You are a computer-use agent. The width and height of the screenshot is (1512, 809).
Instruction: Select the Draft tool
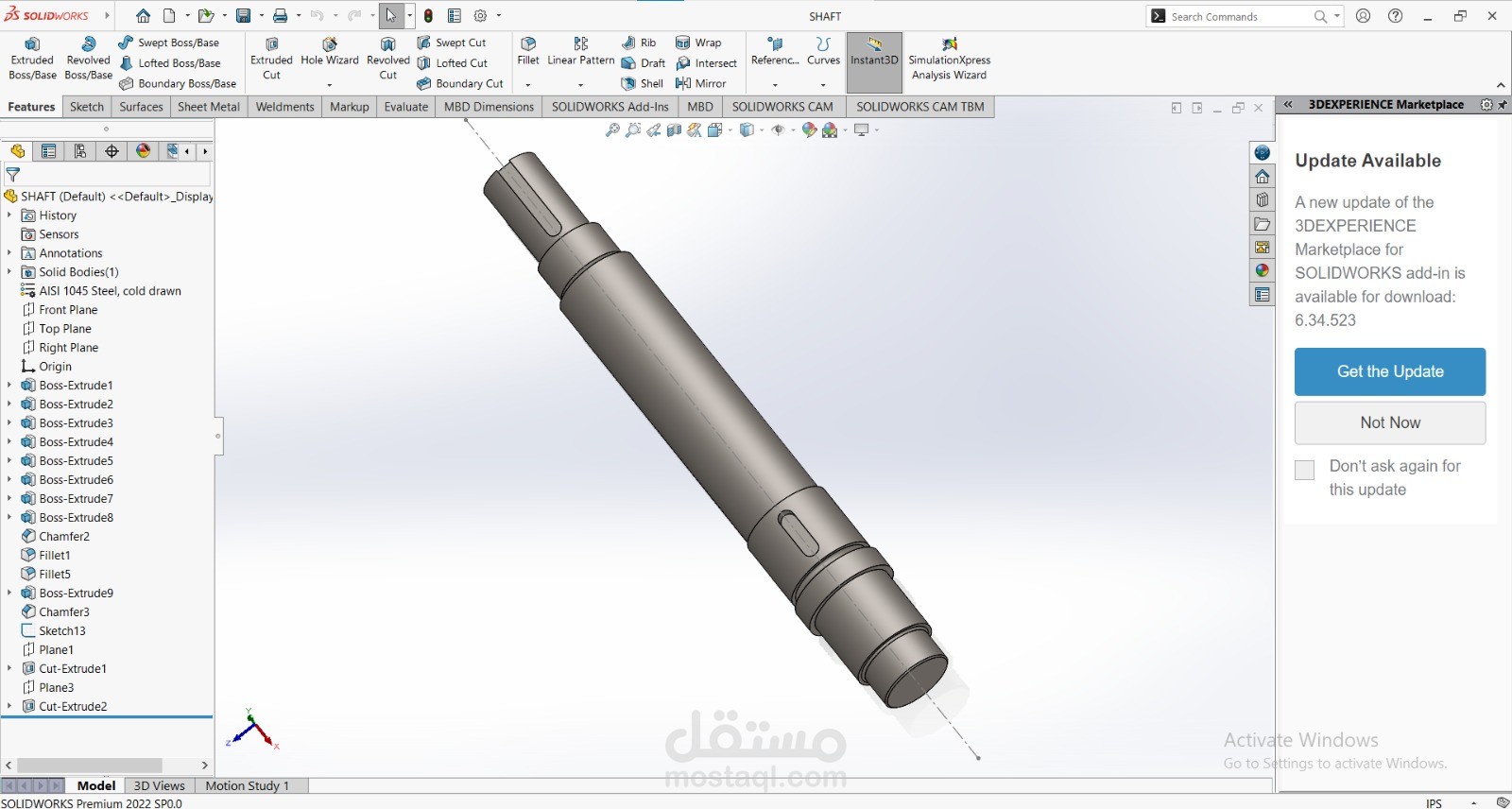[x=643, y=63]
